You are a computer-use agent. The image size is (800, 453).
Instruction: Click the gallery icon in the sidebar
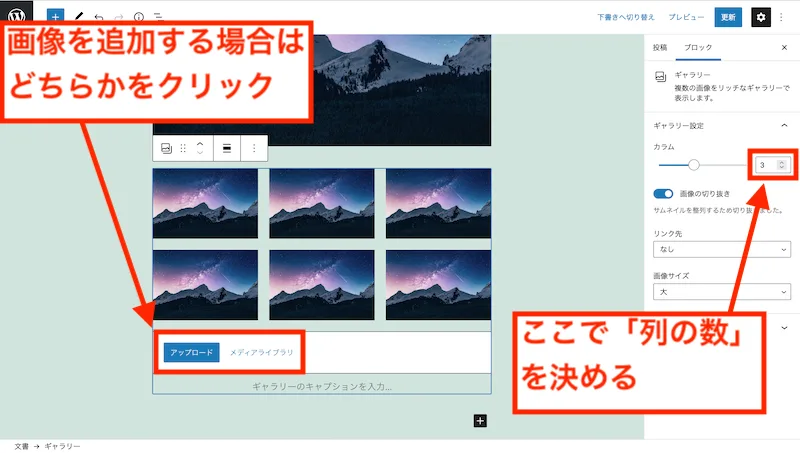coord(660,77)
